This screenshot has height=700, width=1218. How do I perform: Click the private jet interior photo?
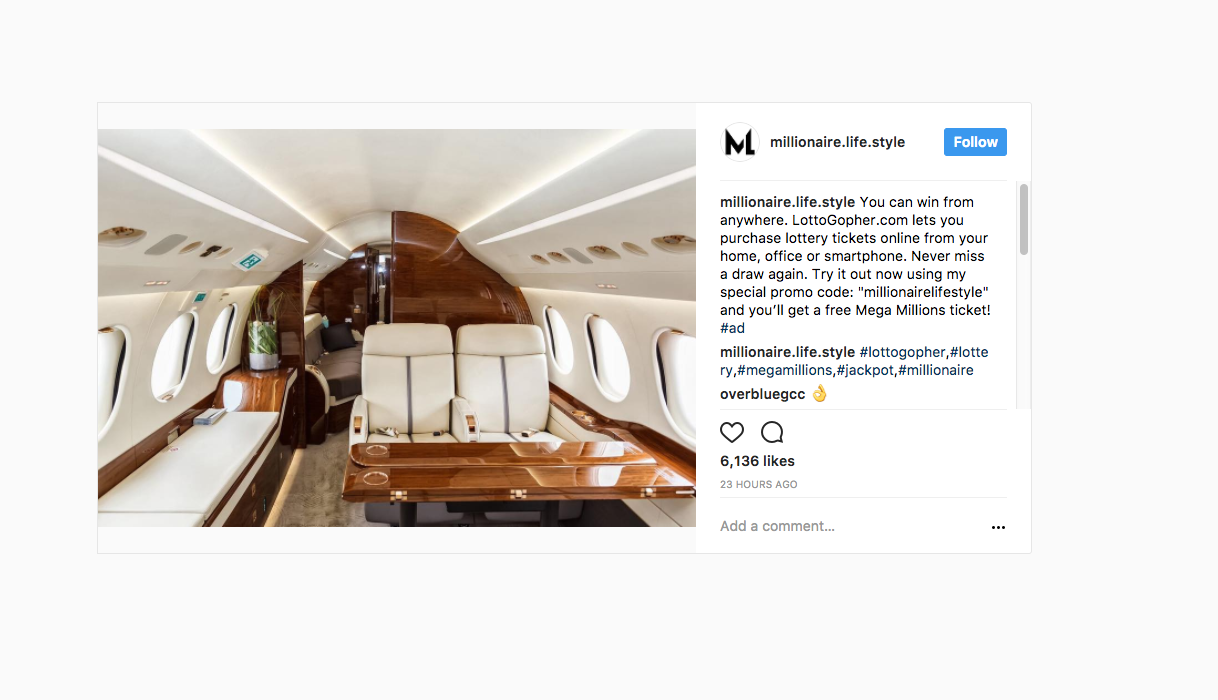pos(396,327)
